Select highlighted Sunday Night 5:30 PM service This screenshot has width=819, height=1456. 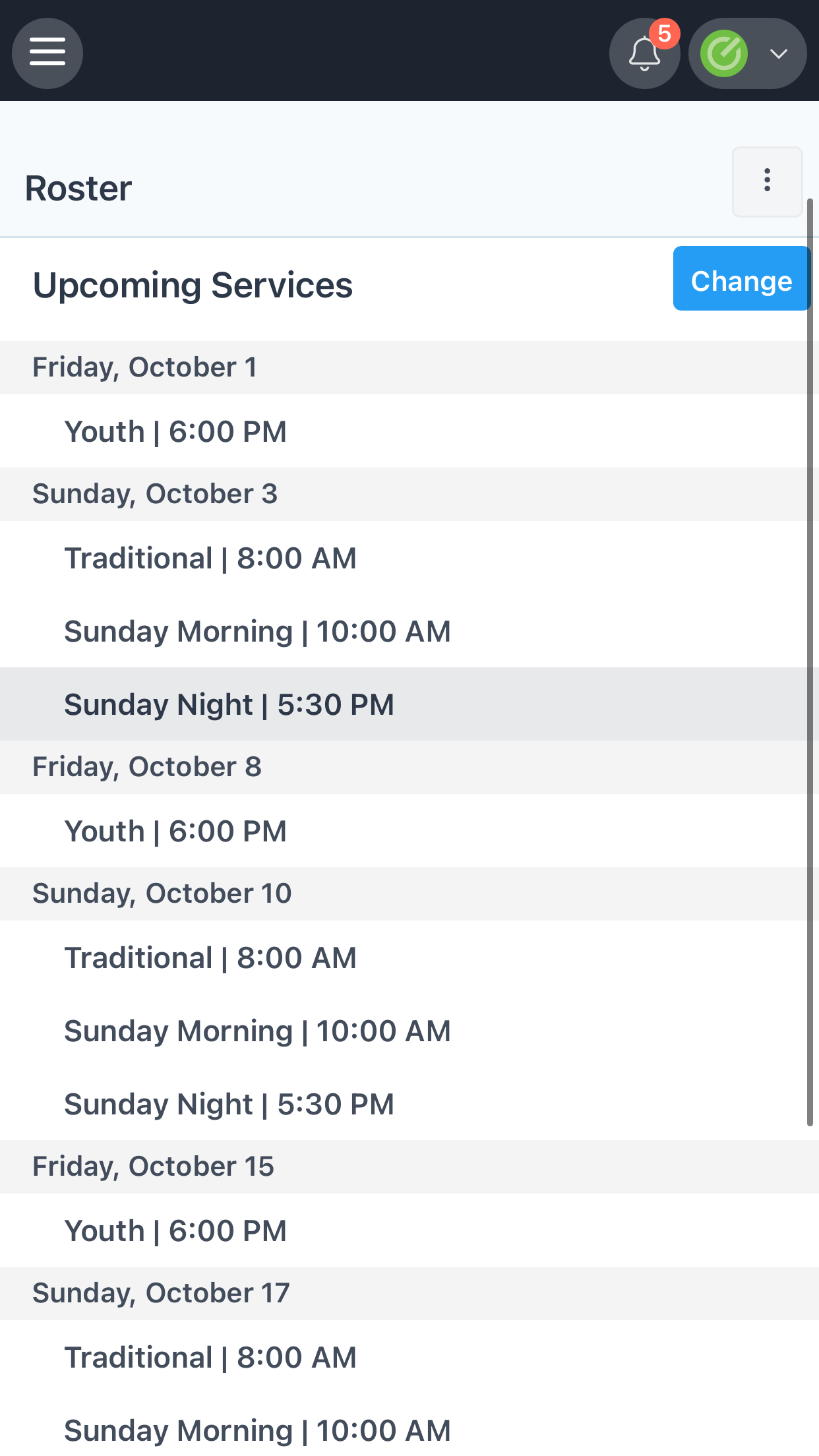tap(409, 704)
